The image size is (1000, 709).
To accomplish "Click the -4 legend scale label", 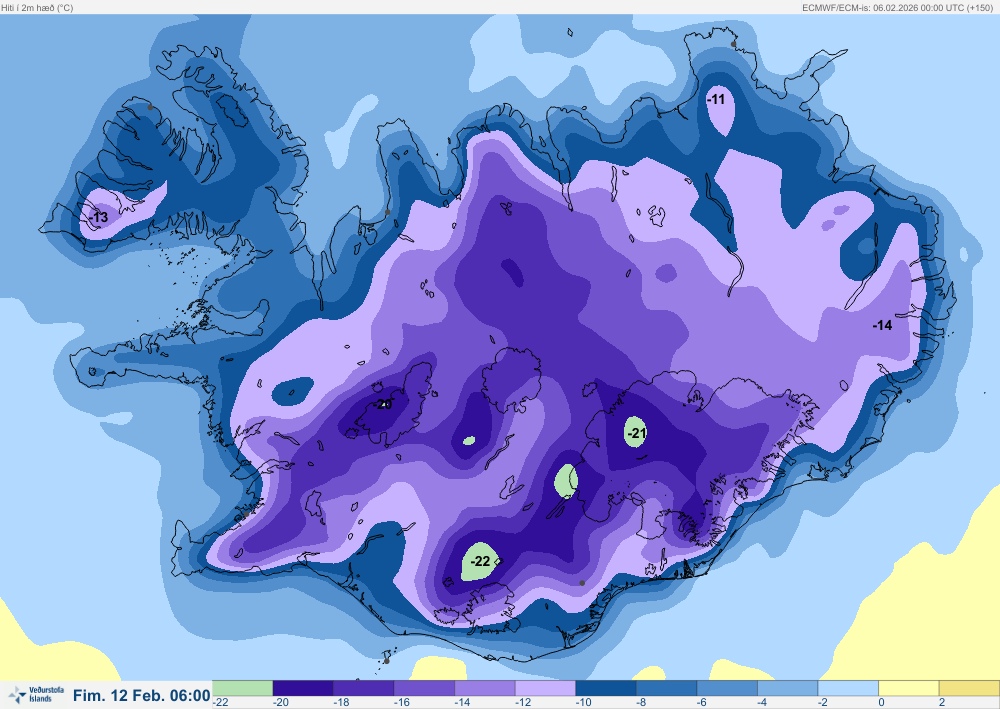I will point(762,703).
